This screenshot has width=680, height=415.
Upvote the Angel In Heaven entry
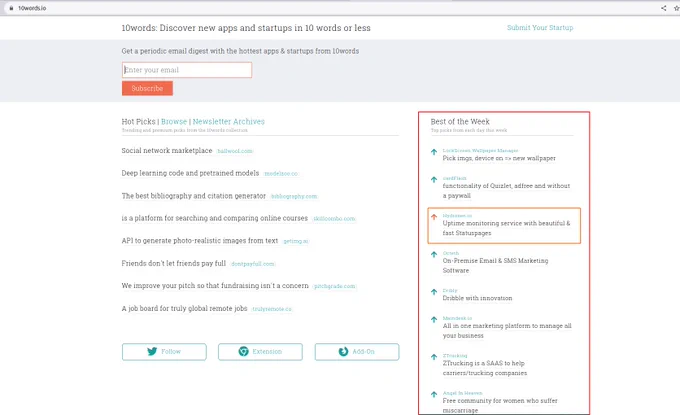coord(434,394)
